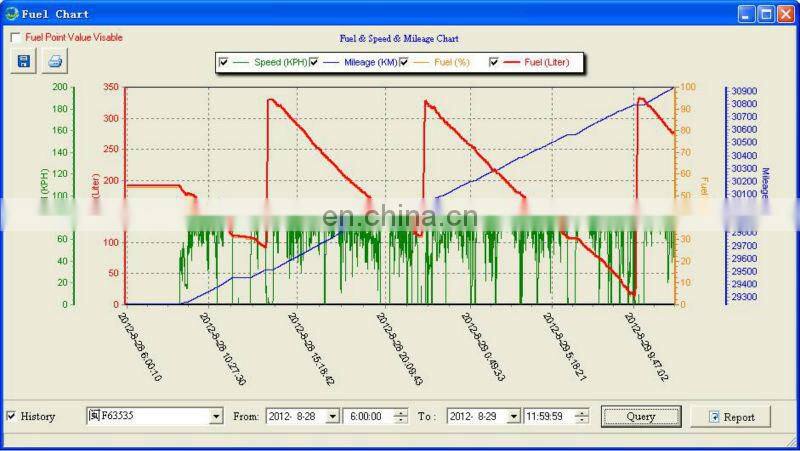Uncheck the History checkbox
800x451 pixels.
point(11,416)
